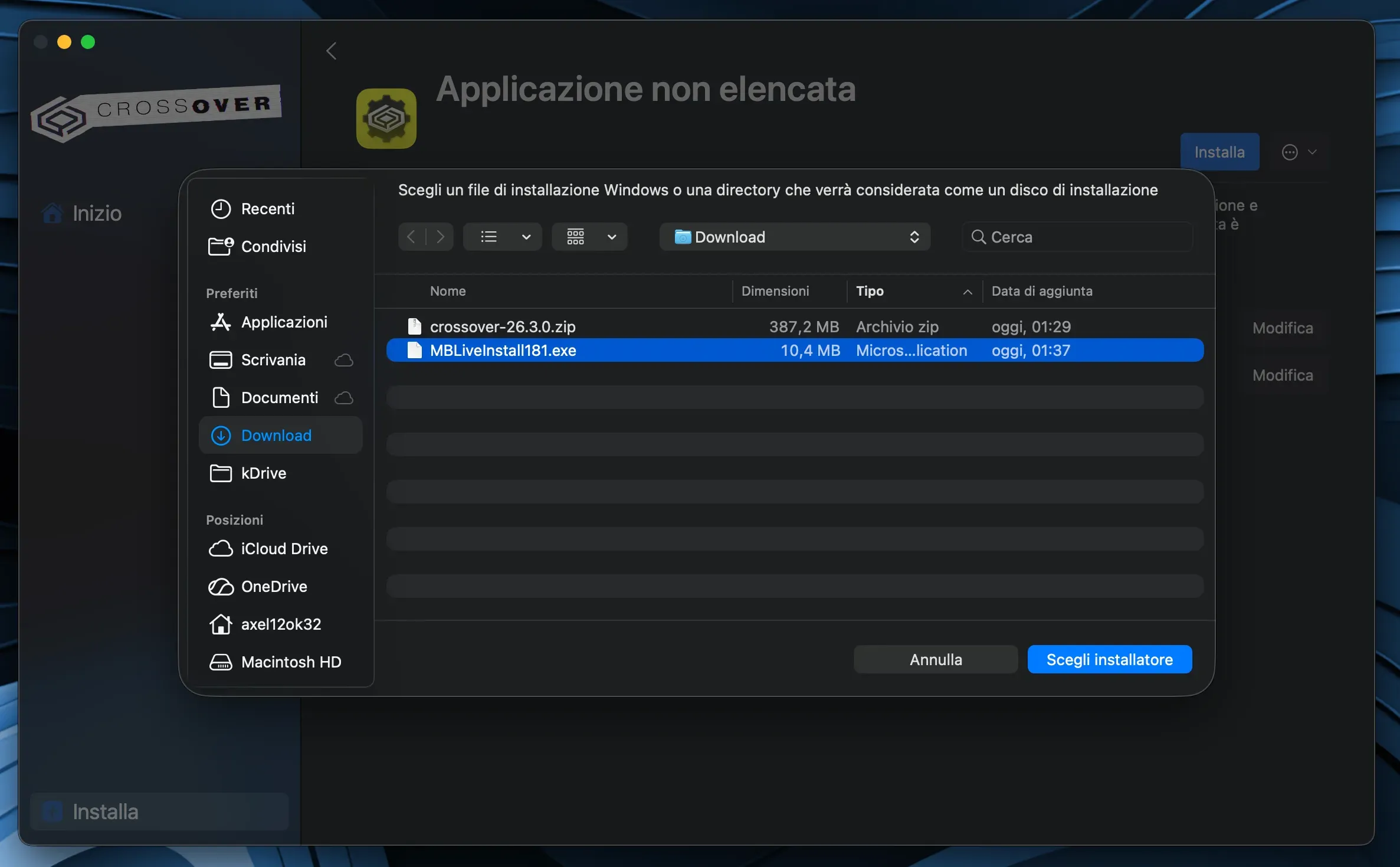Select Installa at the bottom of the CrossOver sidebar

(x=159, y=812)
